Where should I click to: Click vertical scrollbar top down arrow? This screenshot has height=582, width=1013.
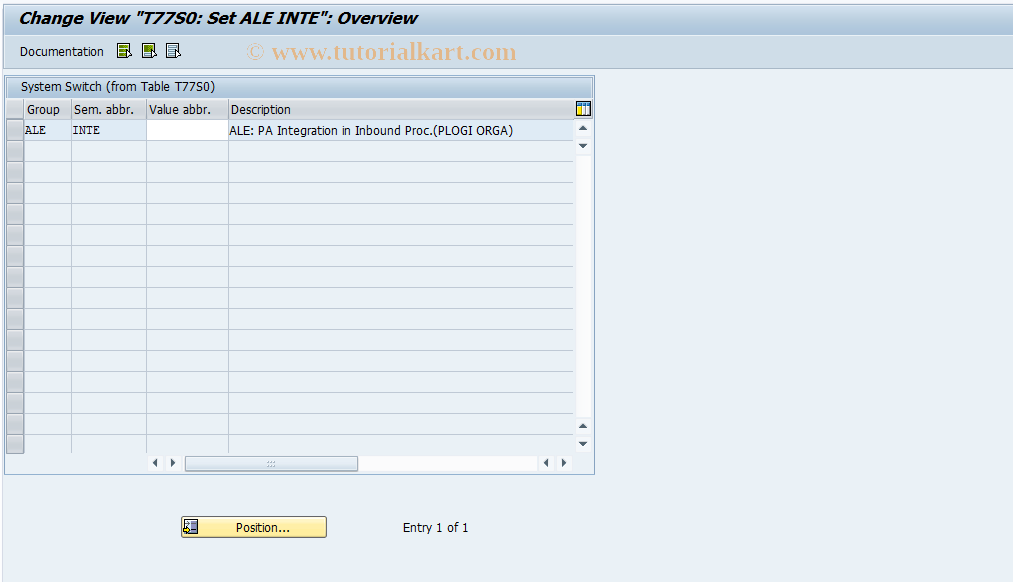pos(583,146)
